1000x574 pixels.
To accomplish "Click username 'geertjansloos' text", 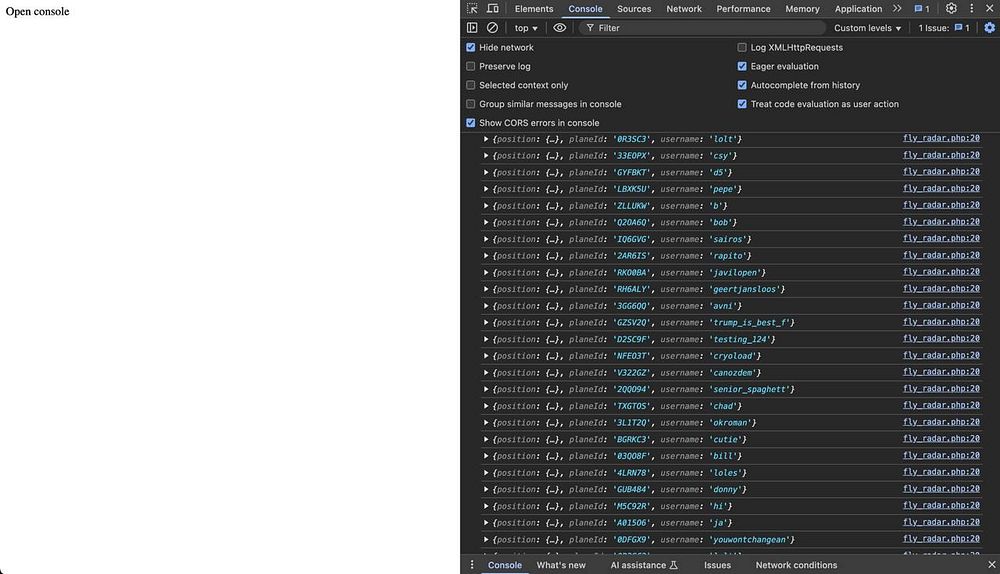I will click(x=746, y=290).
